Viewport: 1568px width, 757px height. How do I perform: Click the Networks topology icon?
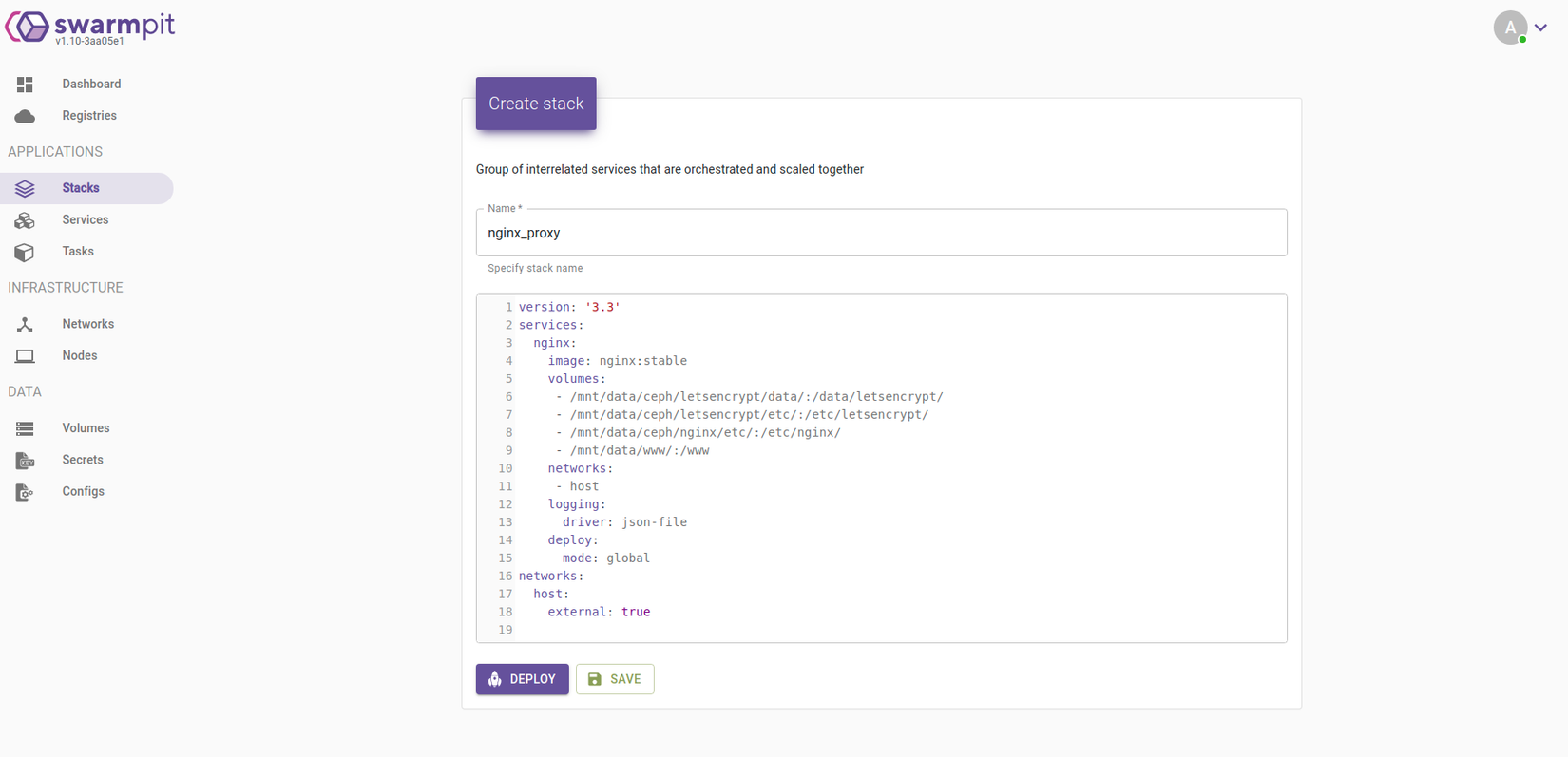point(25,325)
